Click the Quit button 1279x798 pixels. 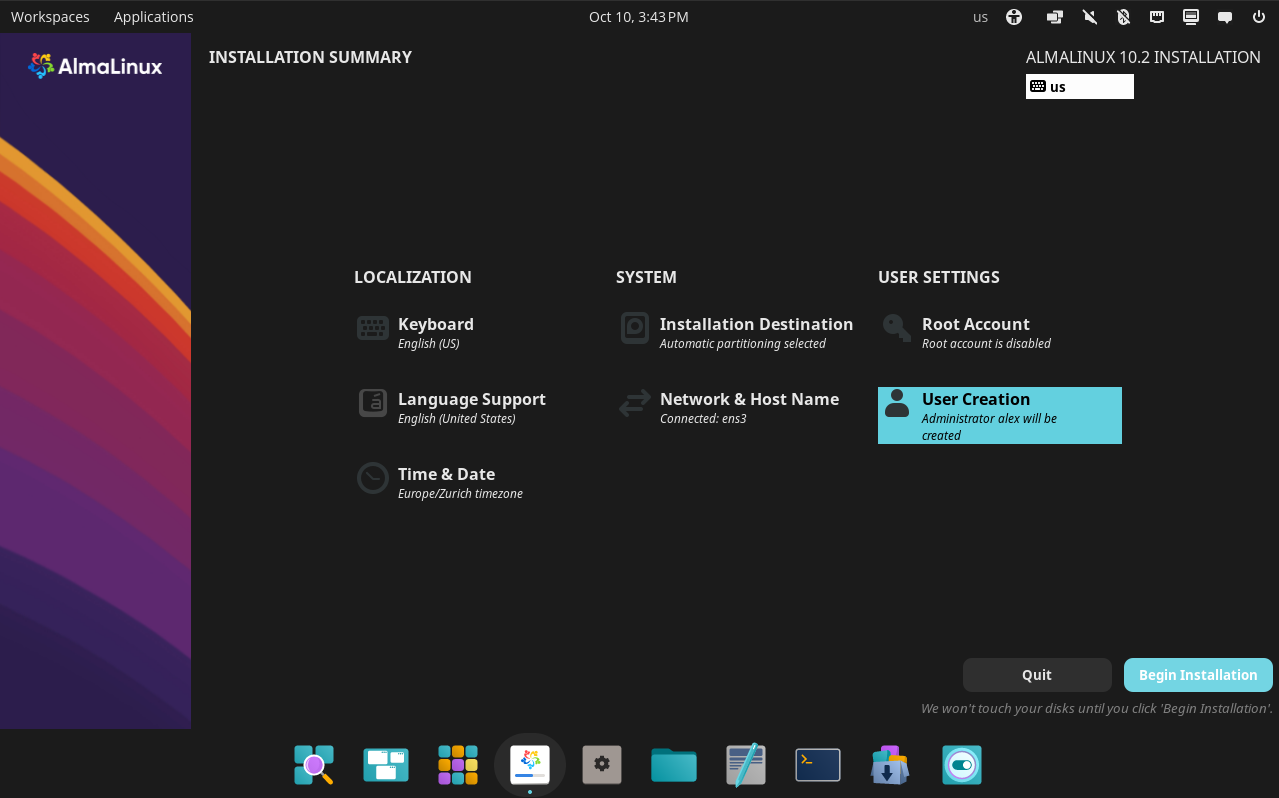[1037, 675]
